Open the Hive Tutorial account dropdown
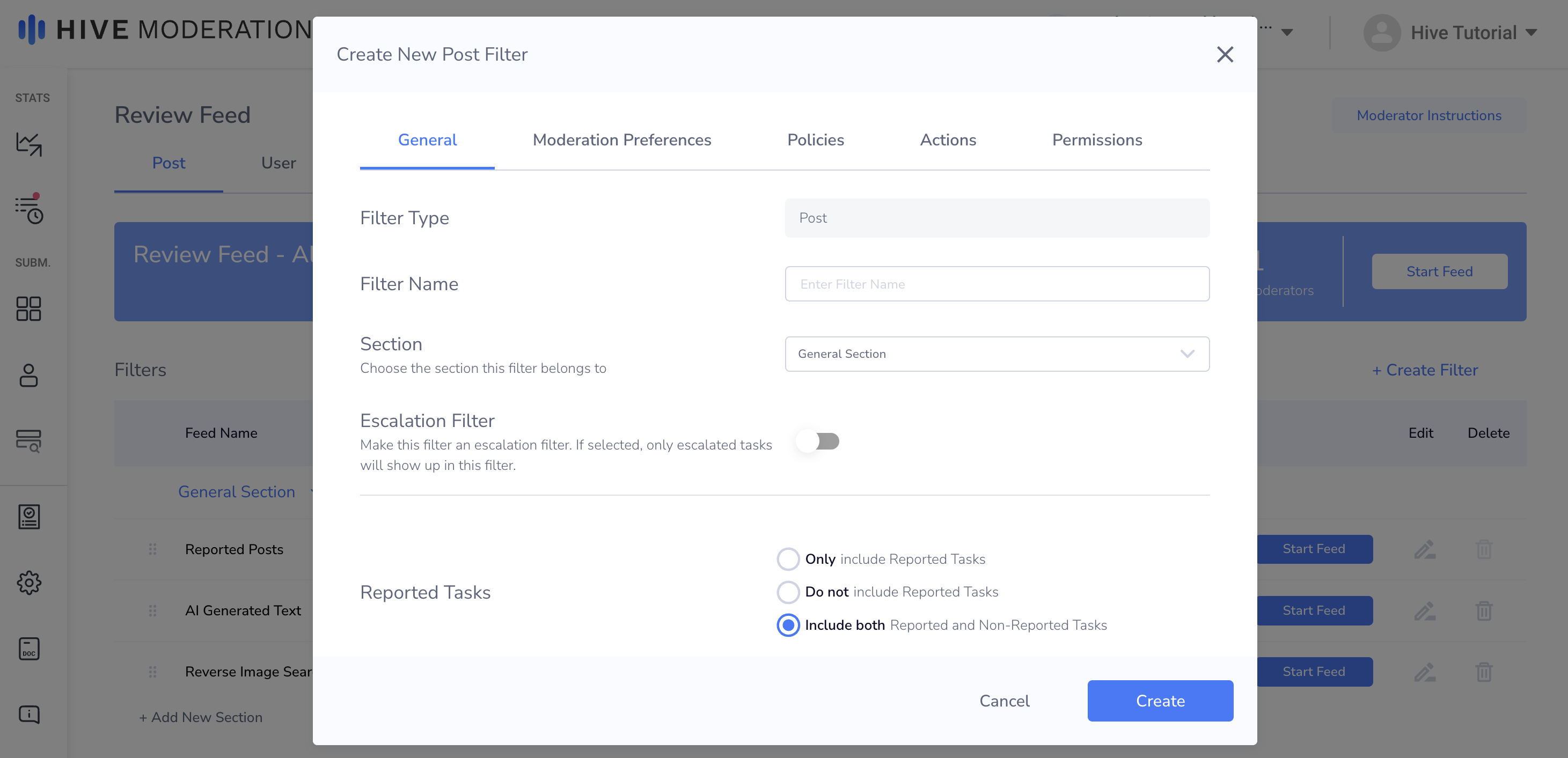Screen dimensions: 1568x758 pos(1463,32)
